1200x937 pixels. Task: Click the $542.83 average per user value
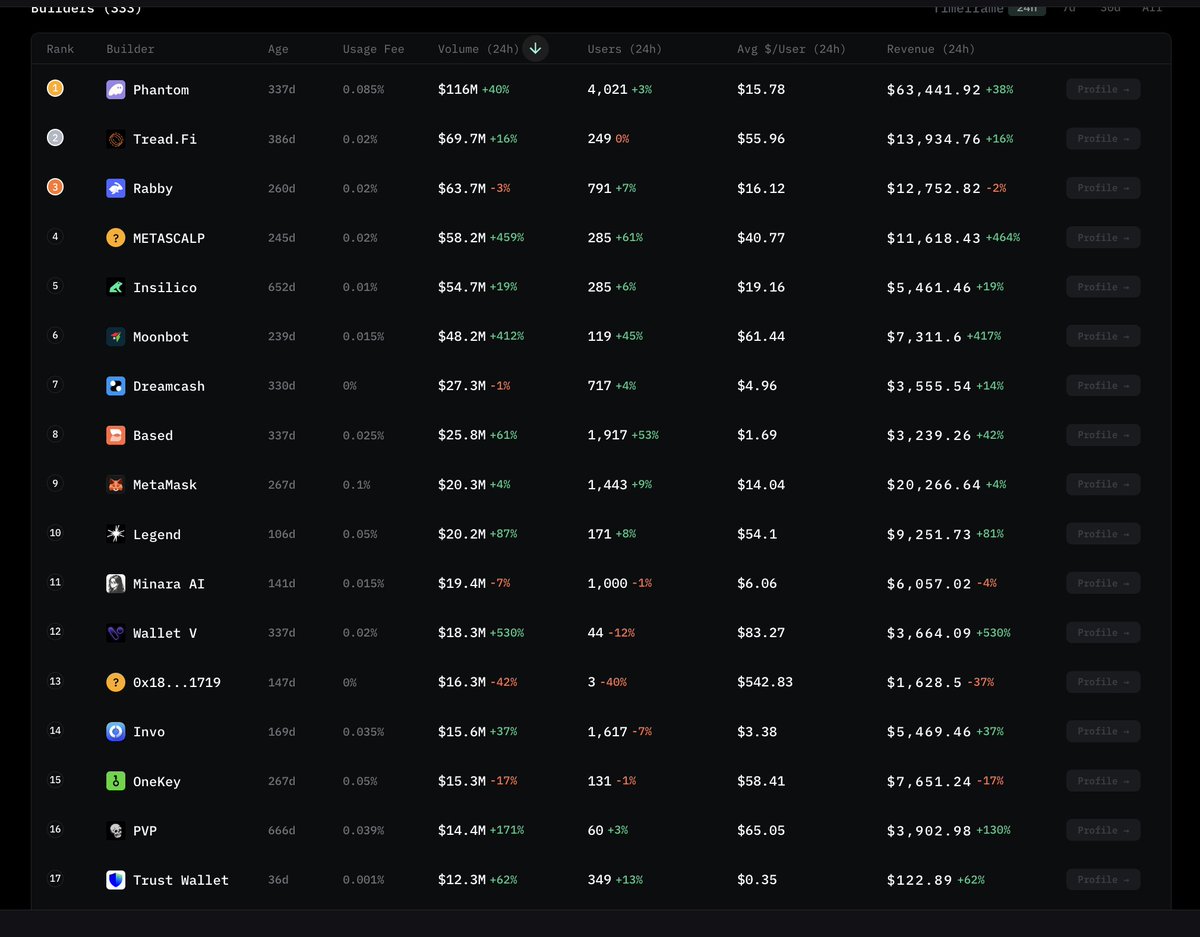tap(765, 682)
